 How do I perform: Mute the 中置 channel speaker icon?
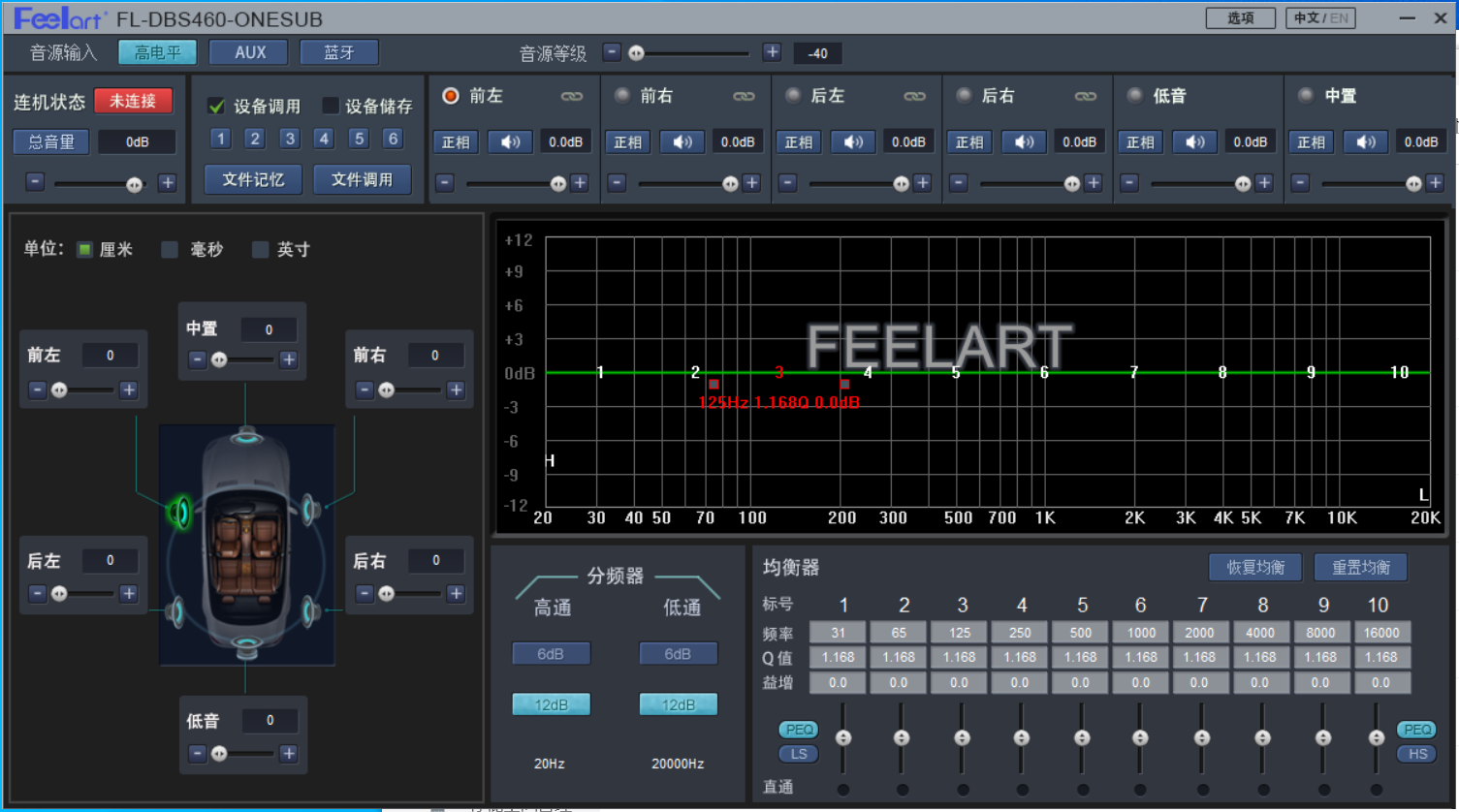(x=1366, y=142)
